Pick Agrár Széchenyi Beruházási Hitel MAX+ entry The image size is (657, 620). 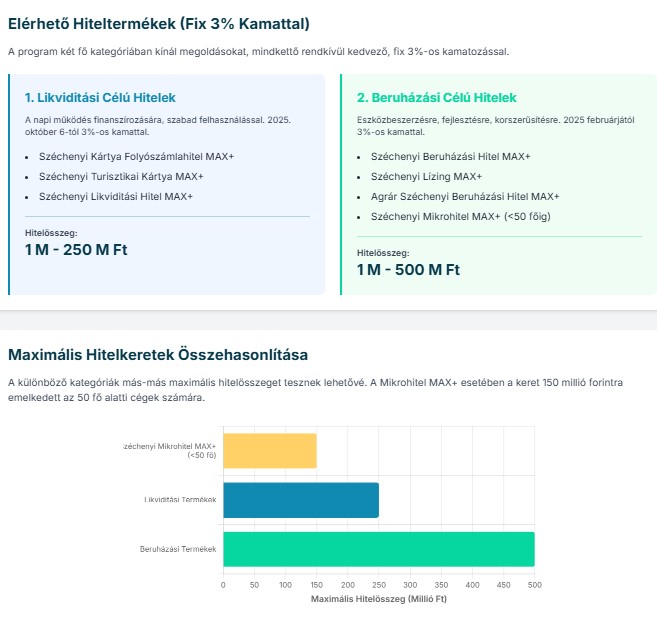point(465,196)
